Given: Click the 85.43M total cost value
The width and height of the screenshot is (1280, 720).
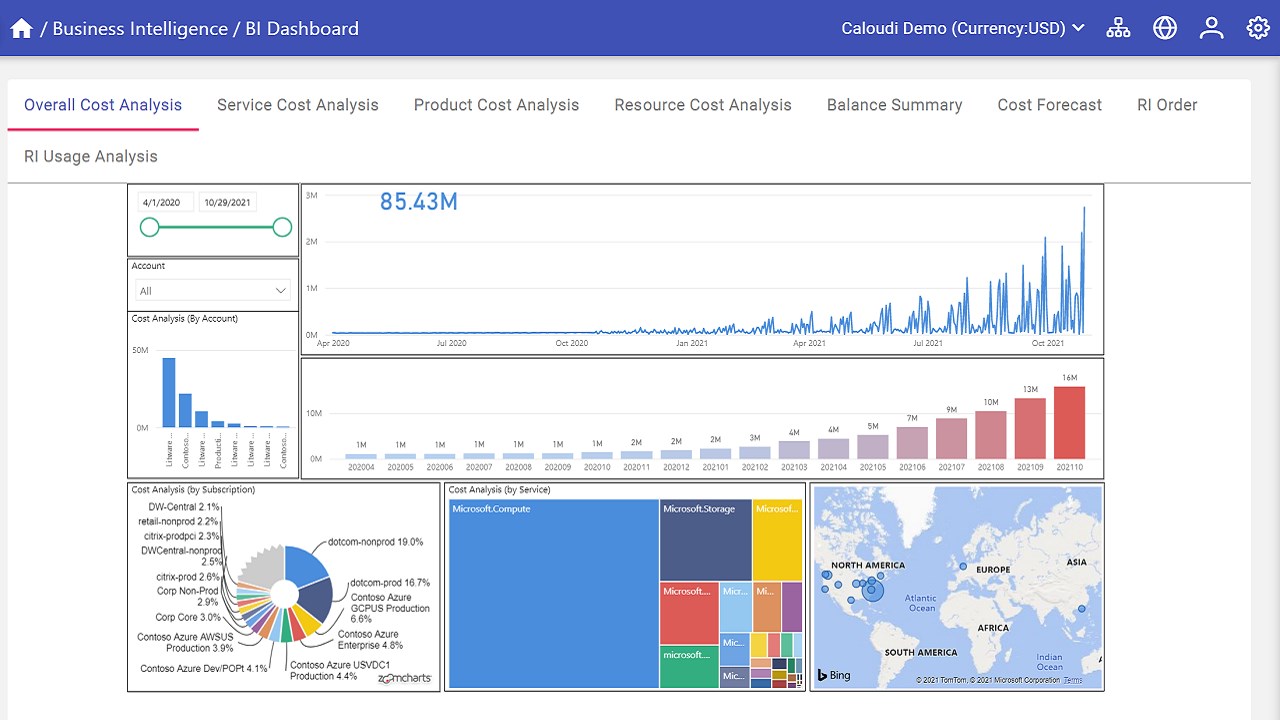Looking at the screenshot, I should click(x=418, y=202).
